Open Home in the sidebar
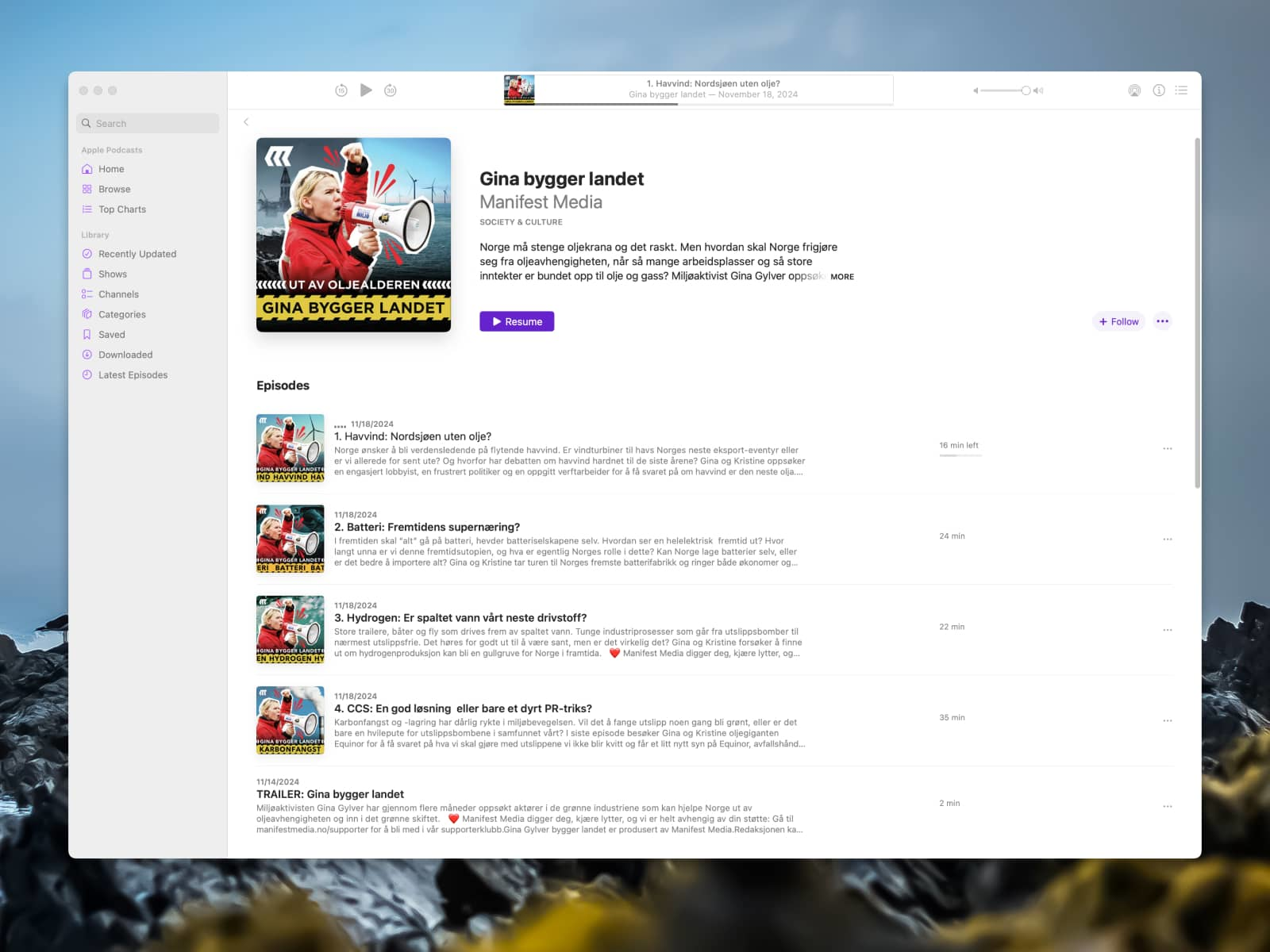 tap(111, 169)
